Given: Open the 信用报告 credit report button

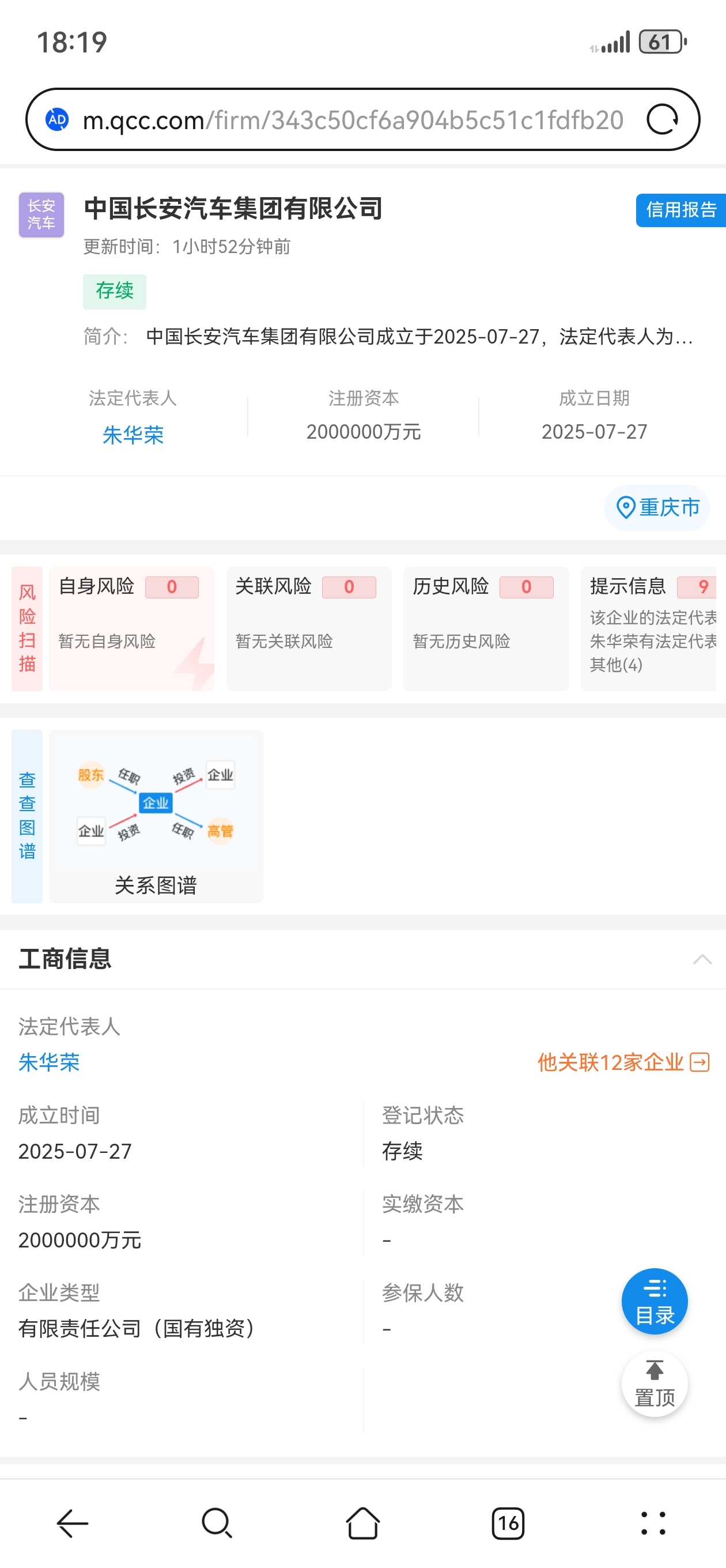Looking at the screenshot, I should pos(681,210).
